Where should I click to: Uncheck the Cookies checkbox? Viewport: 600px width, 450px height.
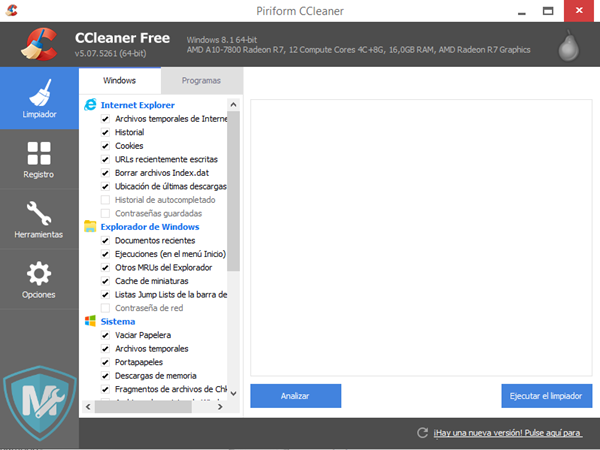(105, 146)
